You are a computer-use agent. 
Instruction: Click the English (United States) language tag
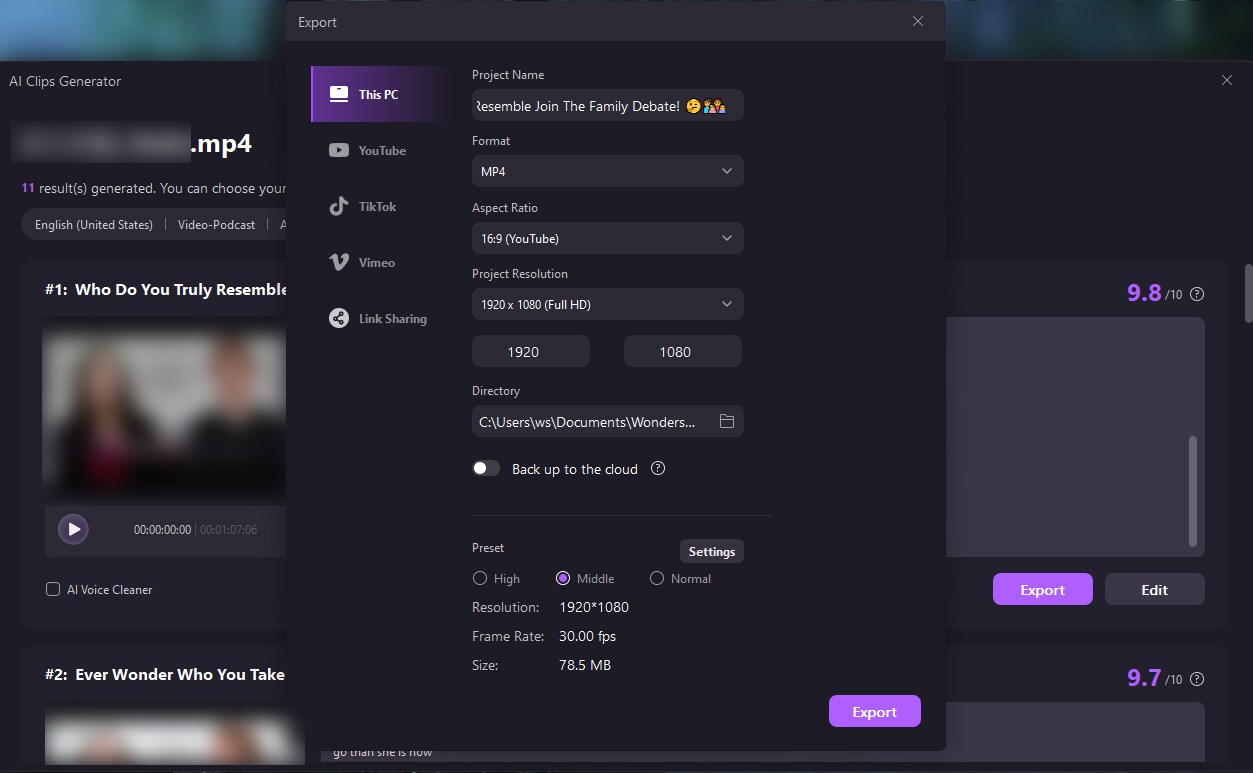[x=94, y=225]
